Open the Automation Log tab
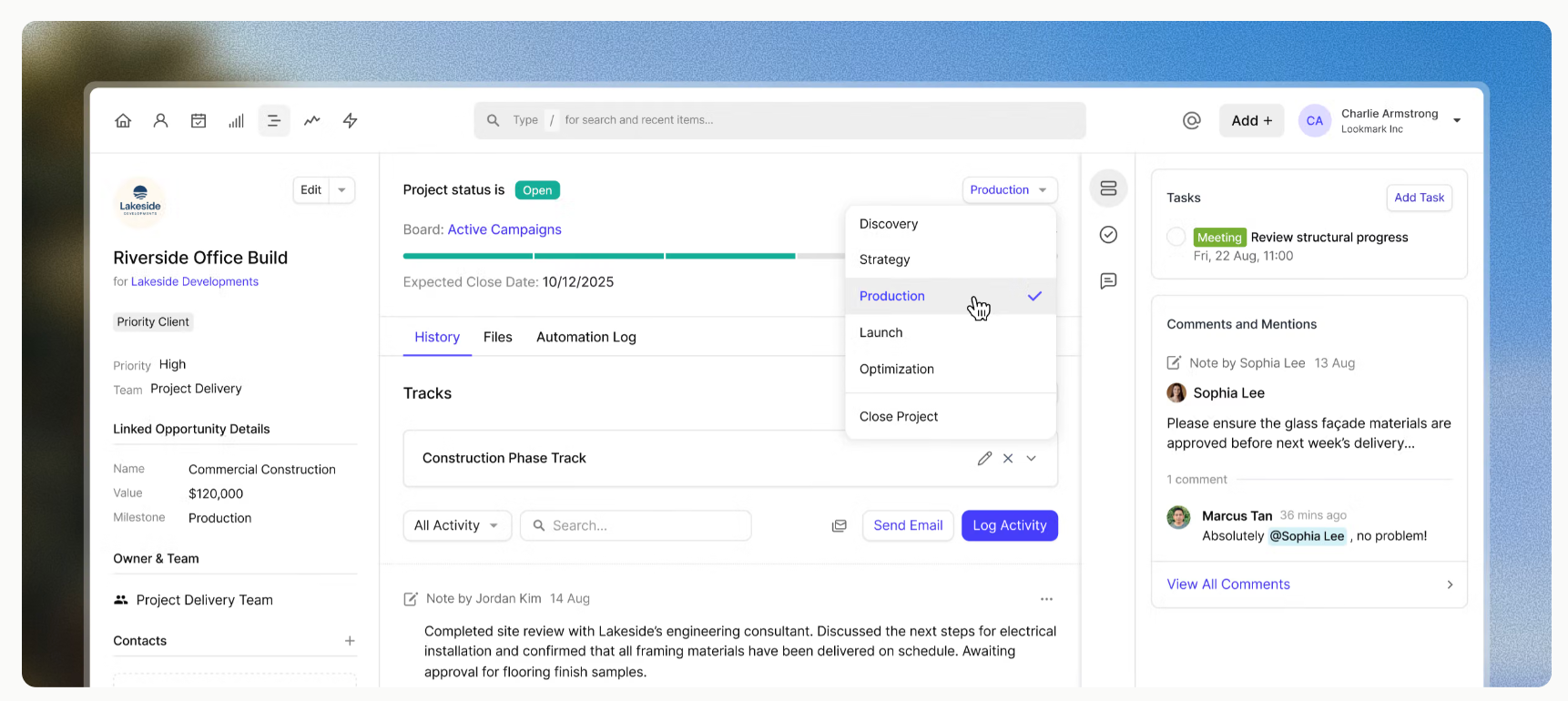 pyautogui.click(x=586, y=337)
